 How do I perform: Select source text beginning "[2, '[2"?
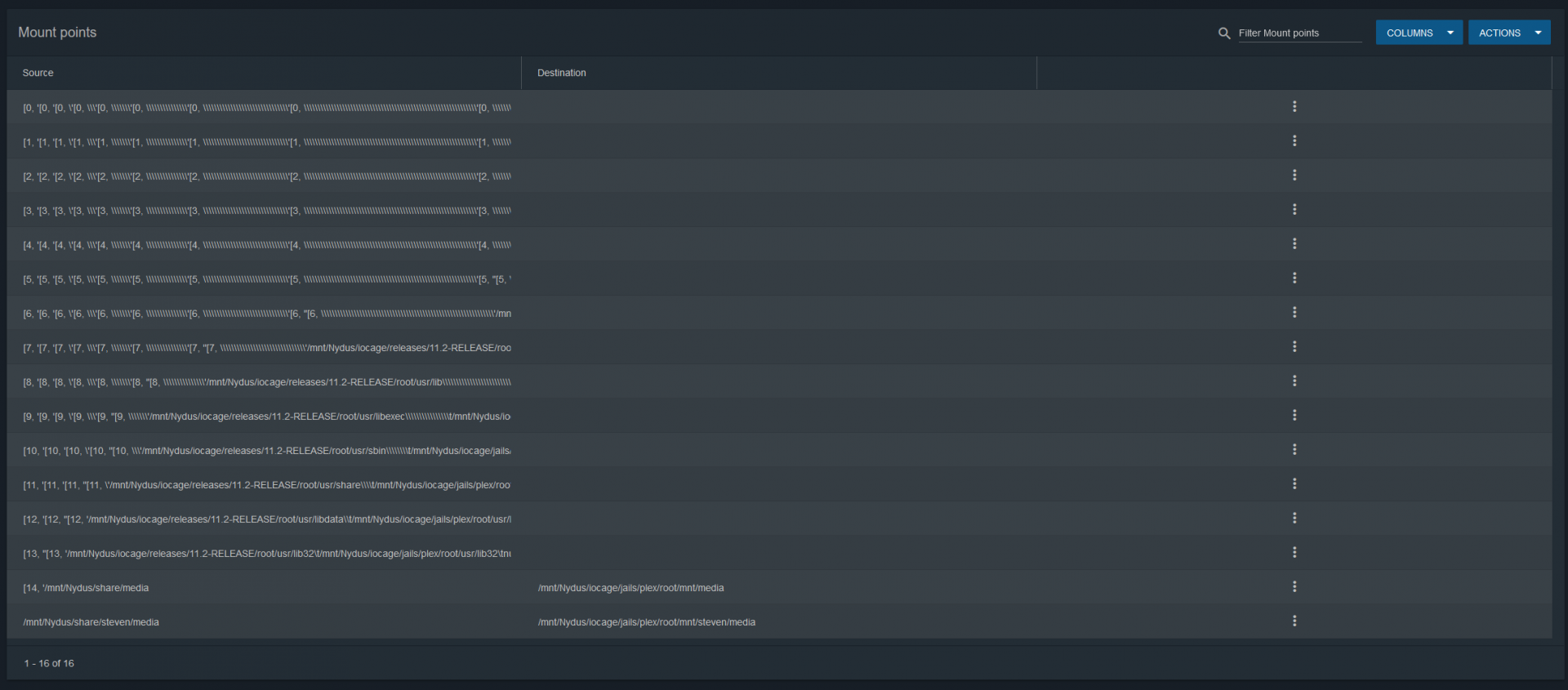pos(267,176)
